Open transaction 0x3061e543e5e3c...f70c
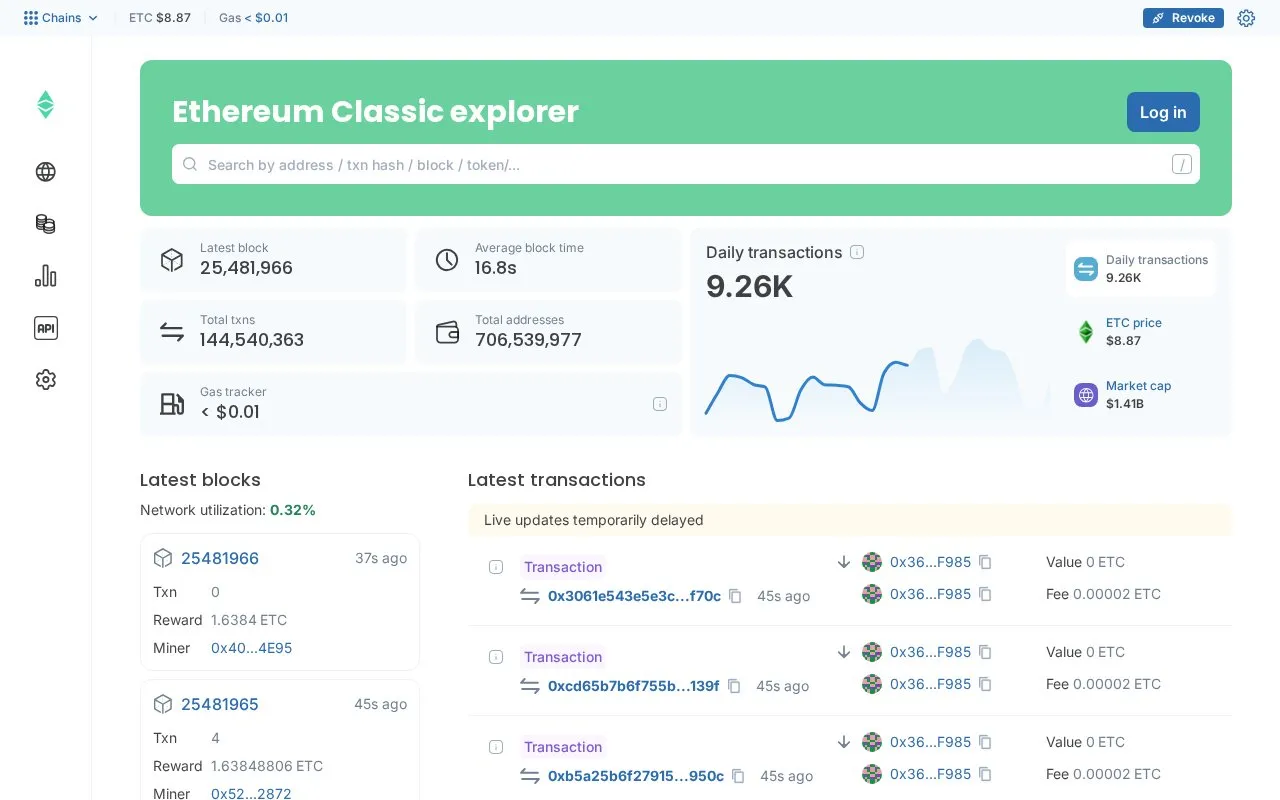The height and width of the screenshot is (800, 1280). click(x=634, y=596)
